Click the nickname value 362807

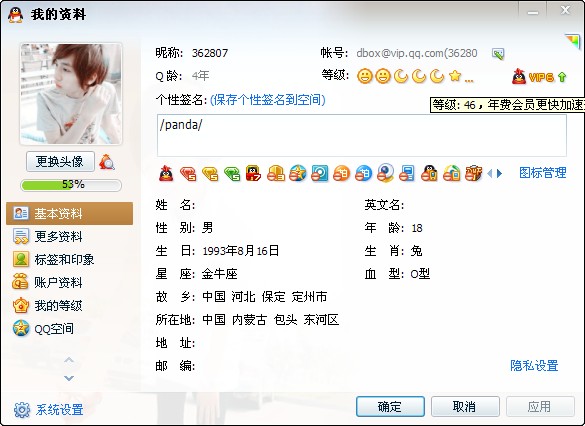click(x=210, y=53)
